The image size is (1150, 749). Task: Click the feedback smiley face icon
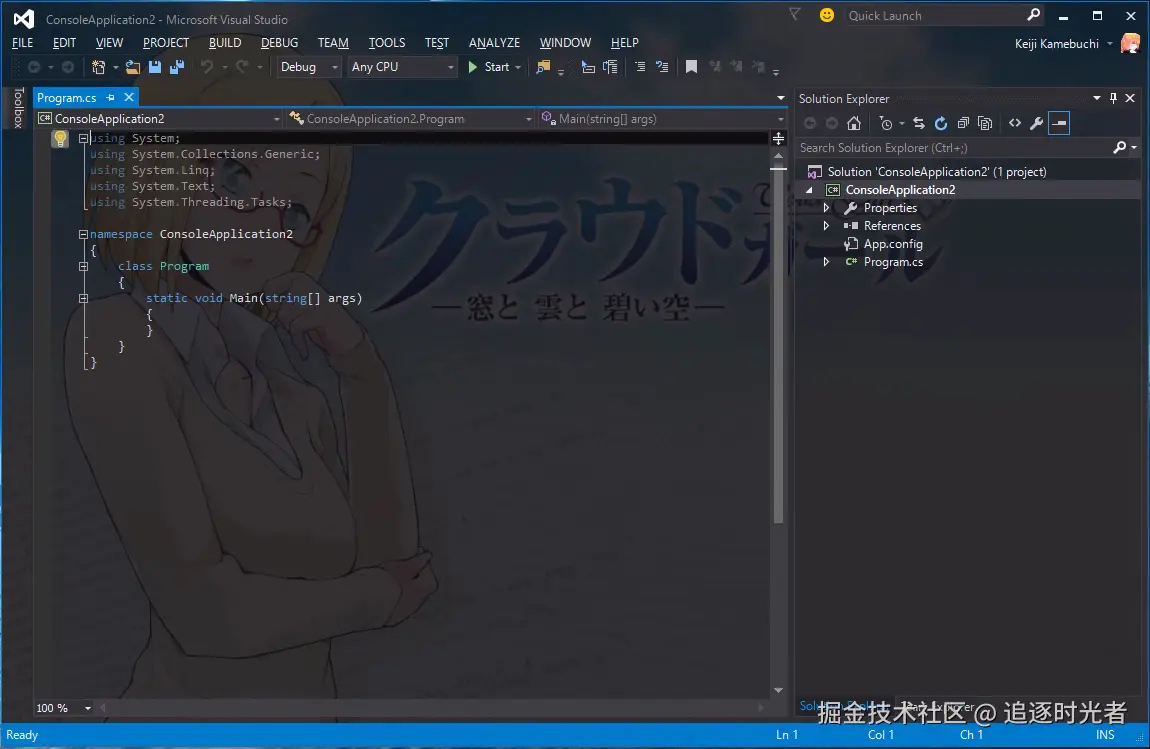[827, 15]
